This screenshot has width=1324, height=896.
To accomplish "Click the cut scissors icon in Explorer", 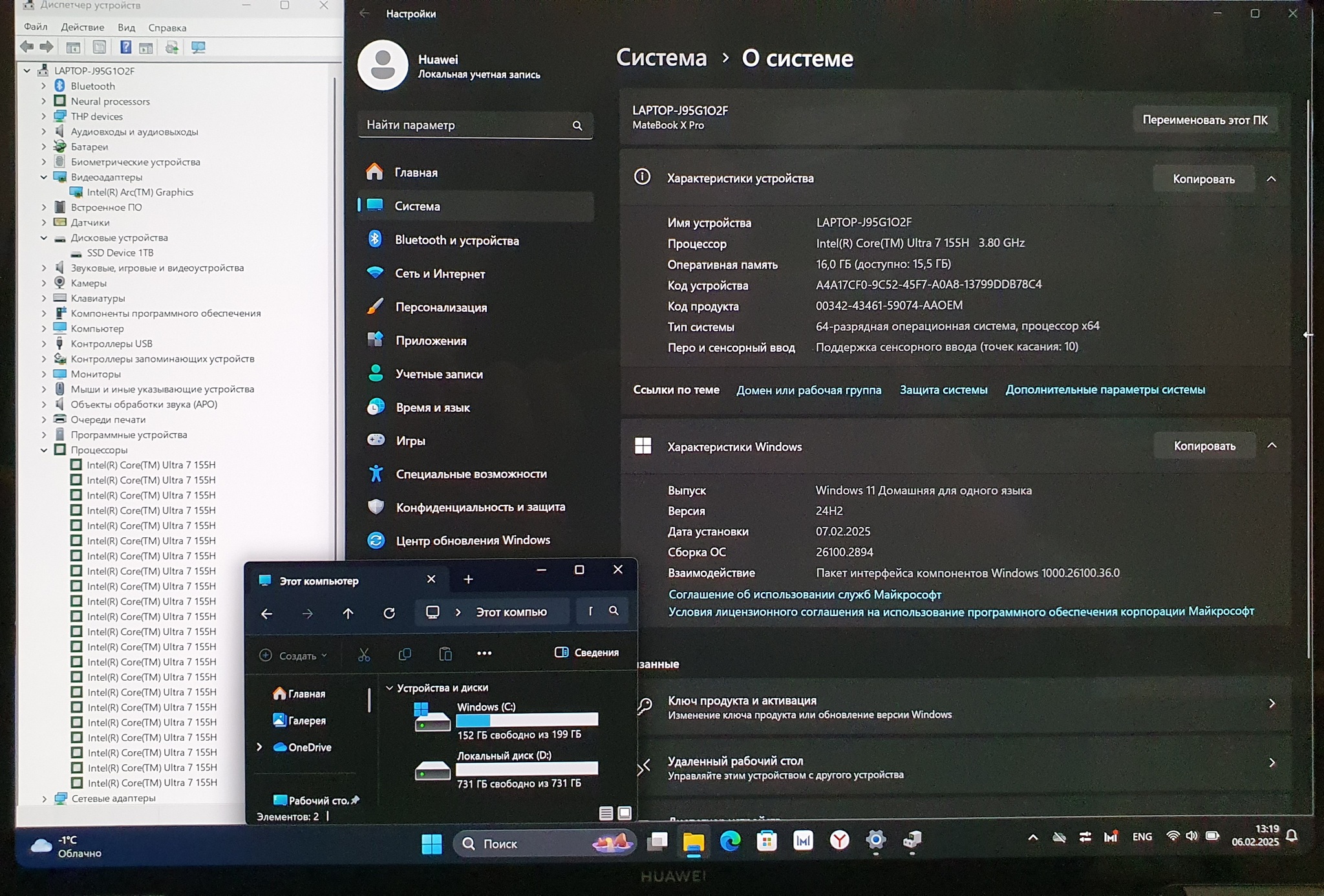I will [364, 655].
